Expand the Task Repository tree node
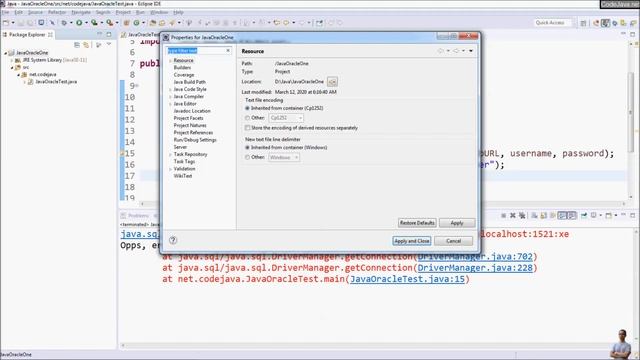640x360 pixels. (x=170, y=155)
